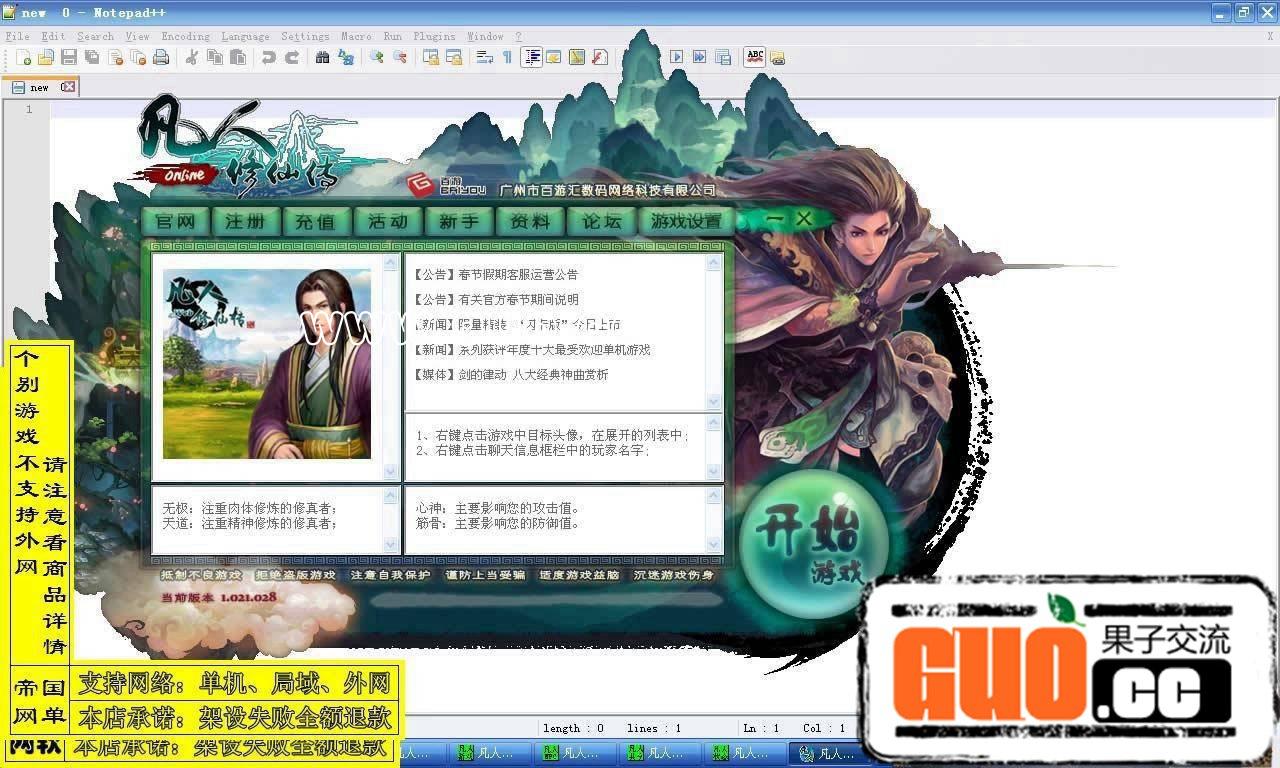Open the Encoding menu

(186, 36)
